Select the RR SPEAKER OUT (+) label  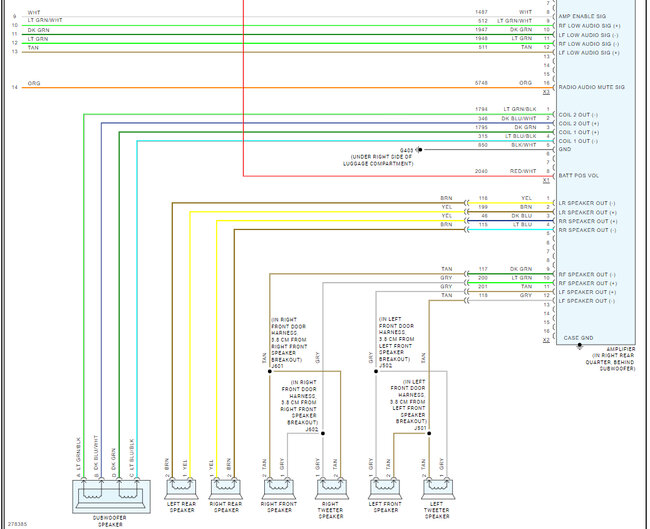[588, 221]
